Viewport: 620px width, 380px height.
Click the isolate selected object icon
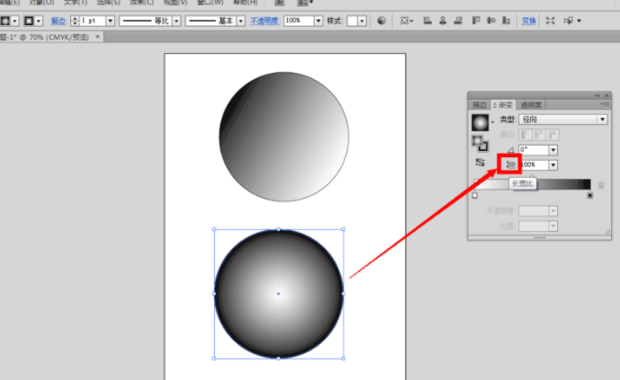pyautogui.click(x=550, y=21)
